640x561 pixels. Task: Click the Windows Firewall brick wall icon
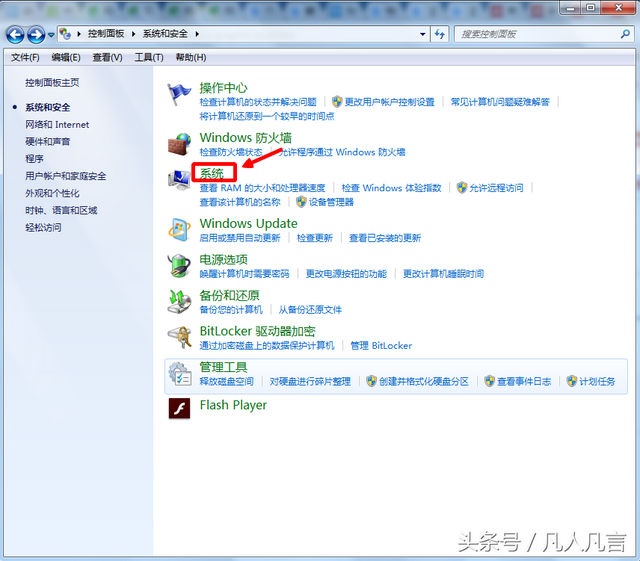[179, 144]
